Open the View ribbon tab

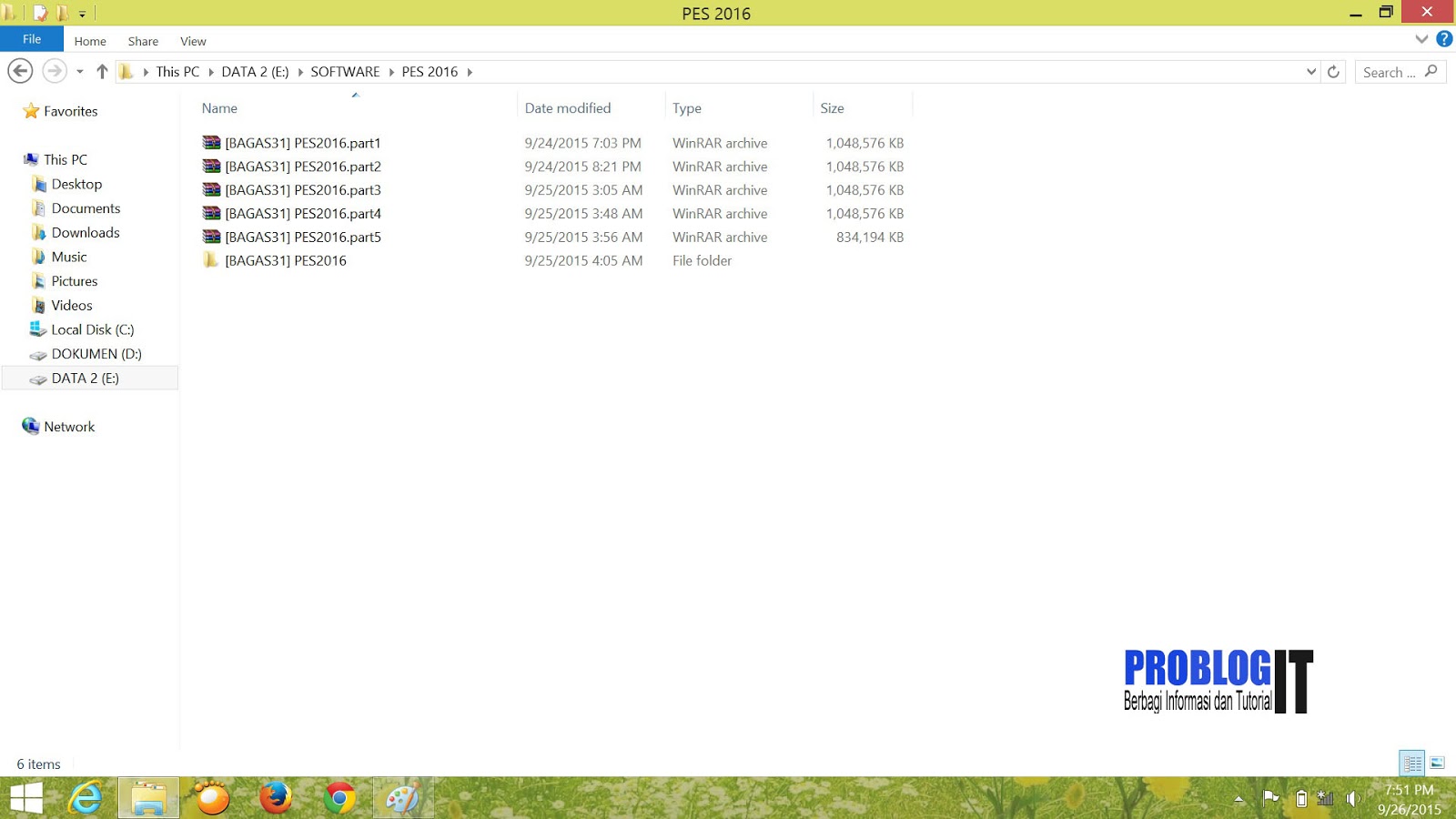pos(193,41)
